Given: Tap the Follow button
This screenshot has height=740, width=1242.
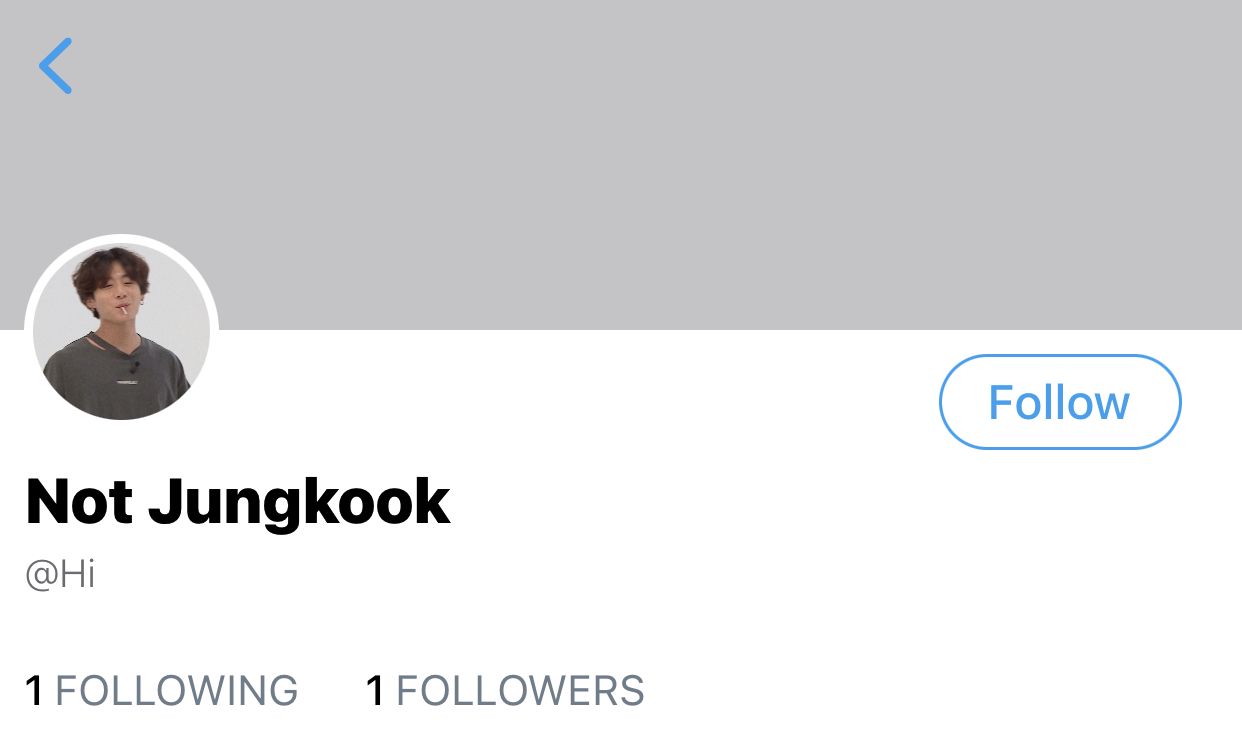Looking at the screenshot, I should pos(1060,402).
